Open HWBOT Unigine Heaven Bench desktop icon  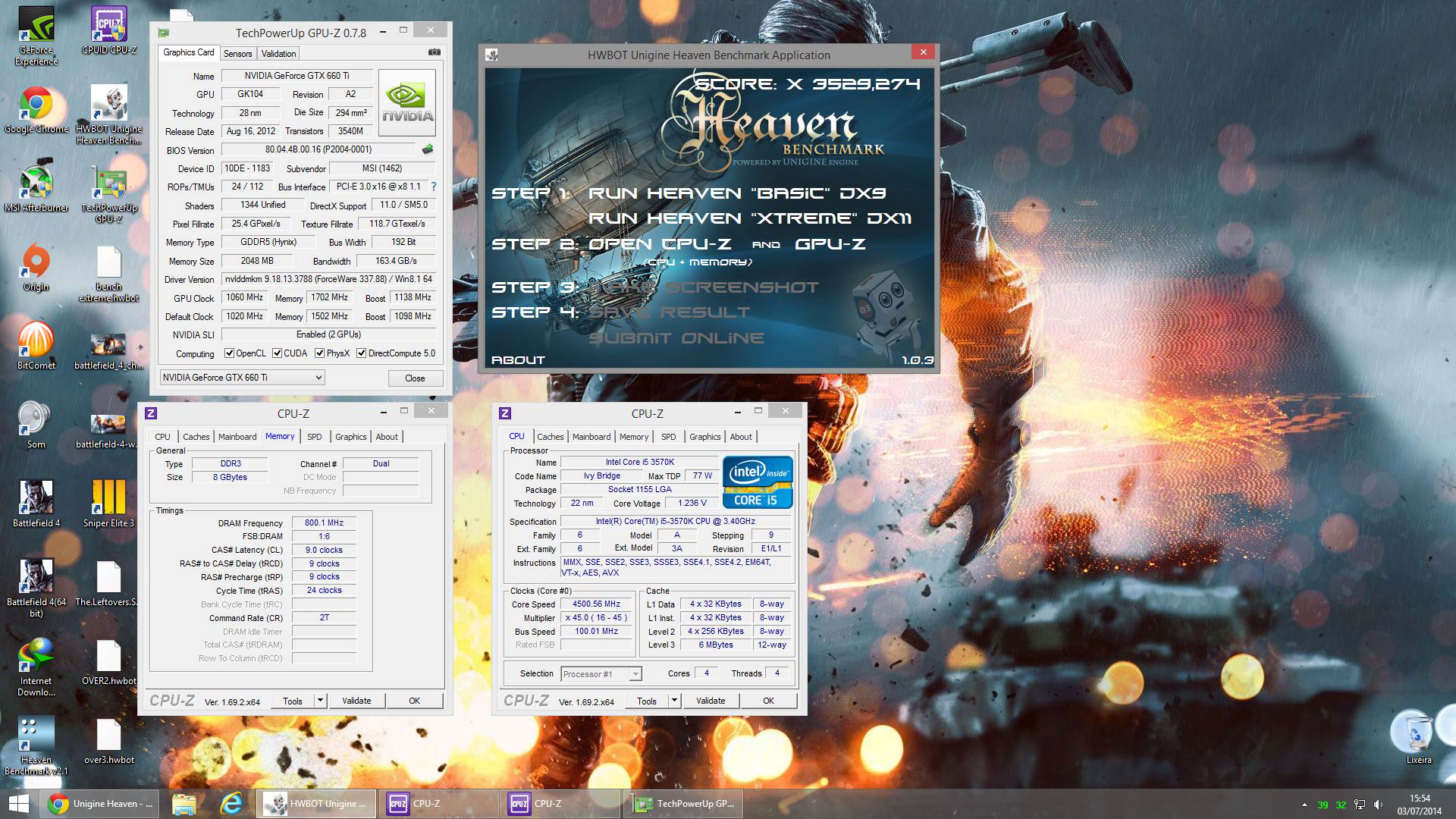pyautogui.click(x=108, y=115)
